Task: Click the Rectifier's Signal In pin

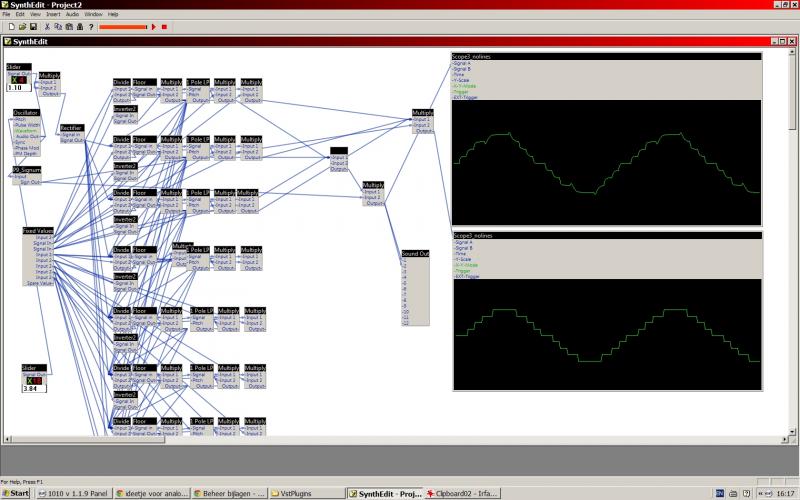Action: click(x=71, y=135)
